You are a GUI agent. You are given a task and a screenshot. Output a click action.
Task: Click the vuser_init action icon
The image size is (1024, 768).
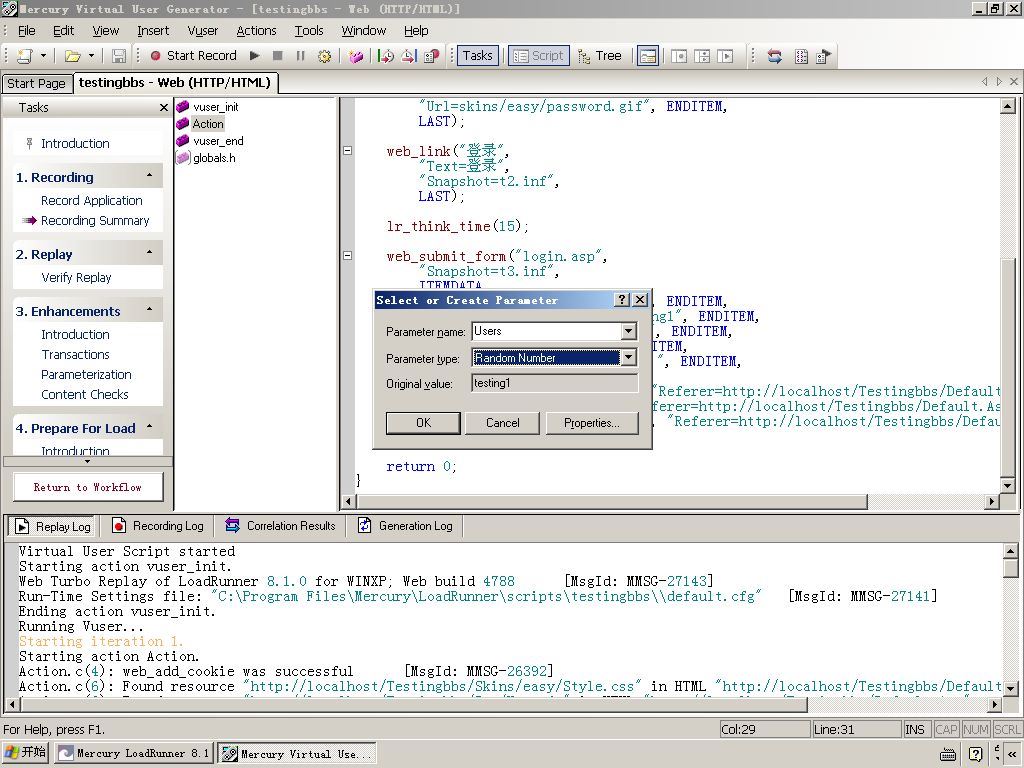pos(183,107)
